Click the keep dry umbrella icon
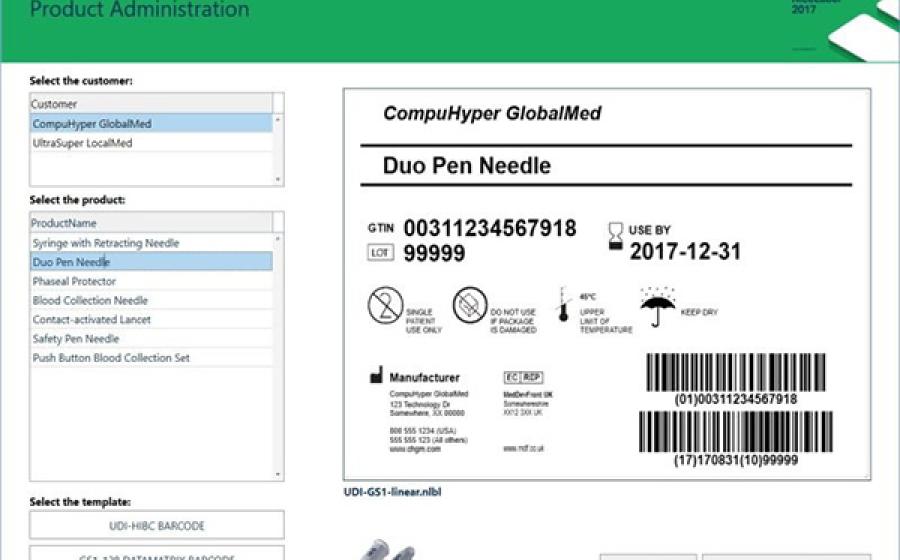 [658, 307]
